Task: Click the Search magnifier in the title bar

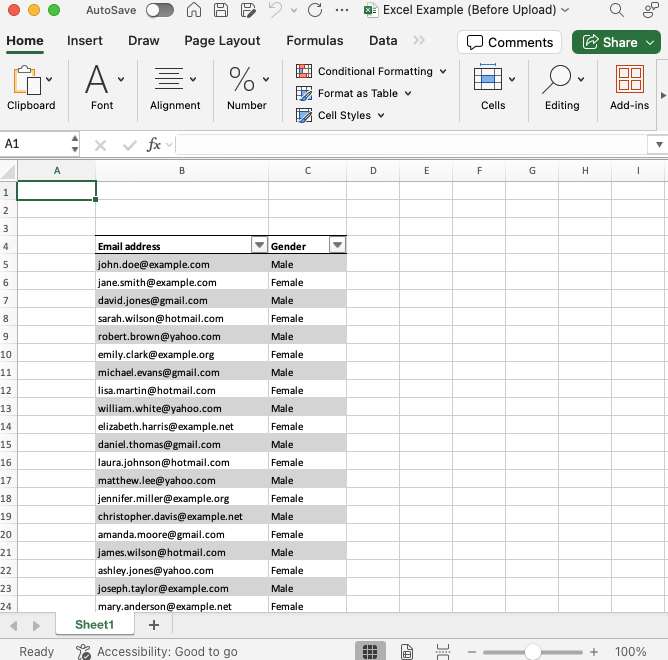Action: pyautogui.click(x=617, y=10)
